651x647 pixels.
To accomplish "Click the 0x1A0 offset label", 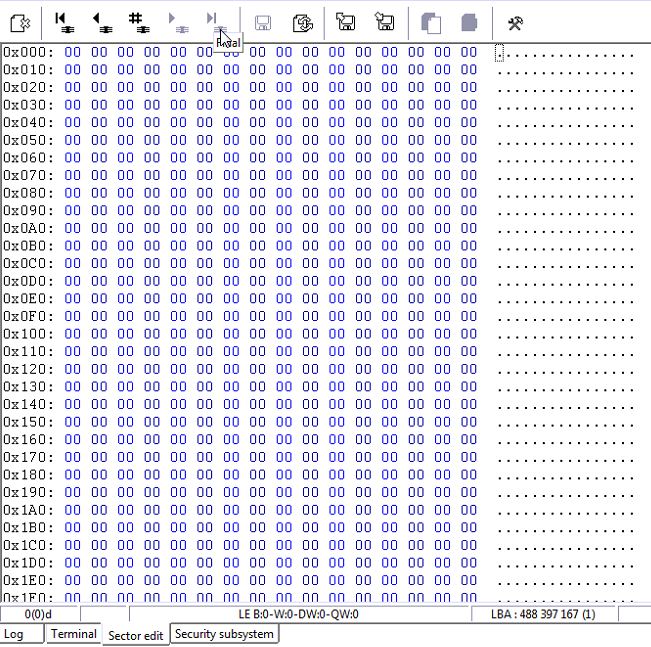I will [28, 510].
